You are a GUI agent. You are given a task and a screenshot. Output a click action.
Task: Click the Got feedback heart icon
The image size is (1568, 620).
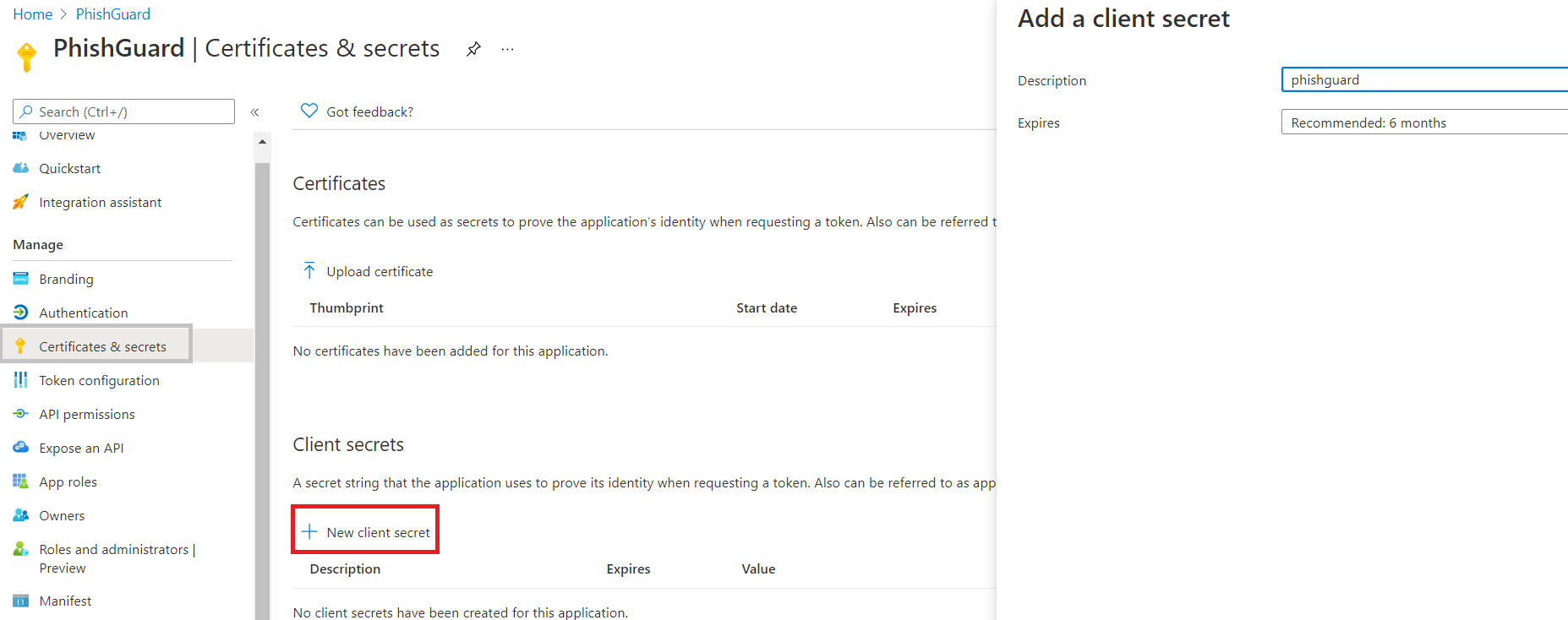[309, 111]
